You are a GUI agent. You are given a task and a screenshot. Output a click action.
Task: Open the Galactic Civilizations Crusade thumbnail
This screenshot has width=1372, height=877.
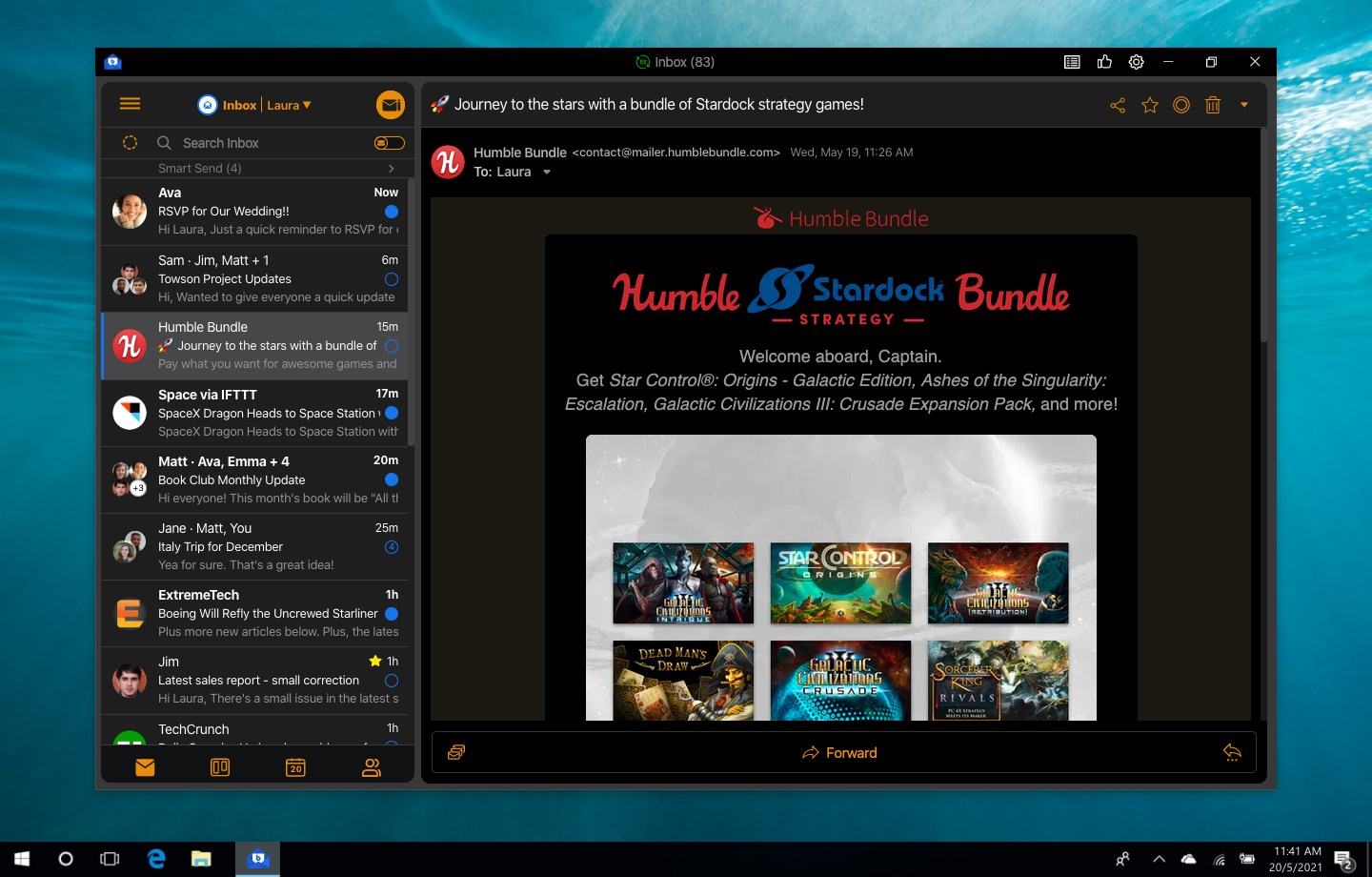[840, 680]
